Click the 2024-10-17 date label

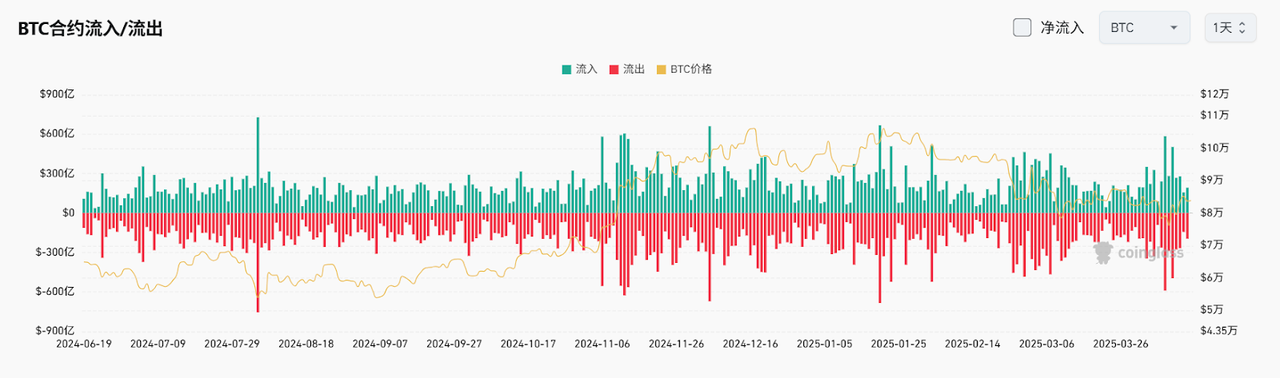[528, 343]
